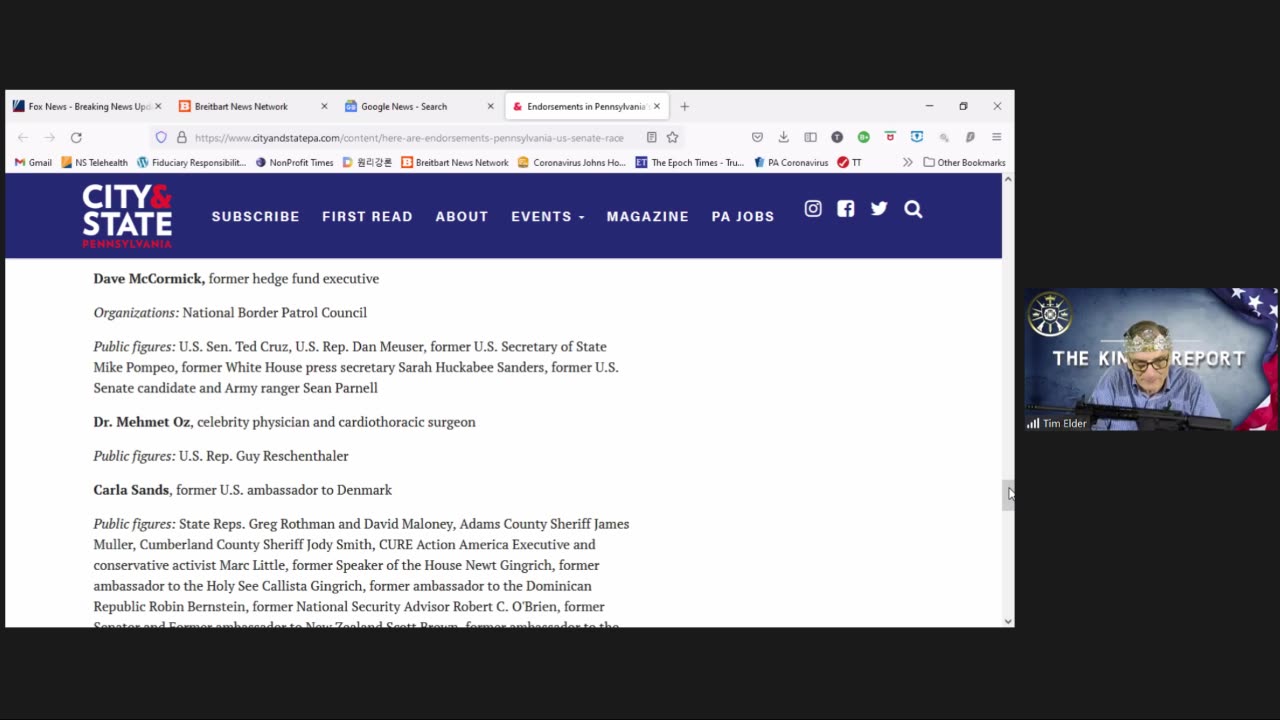Select the Tim Elder video thumbnail
The height and width of the screenshot is (720, 1280).
[x=1151, y=359]
